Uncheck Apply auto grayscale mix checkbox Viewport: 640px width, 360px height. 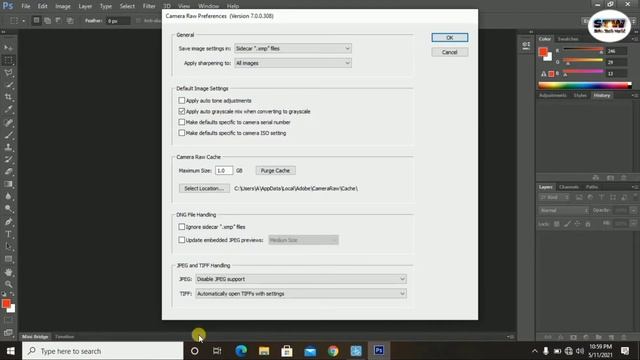pyautogui.click(x=182, y=111)
